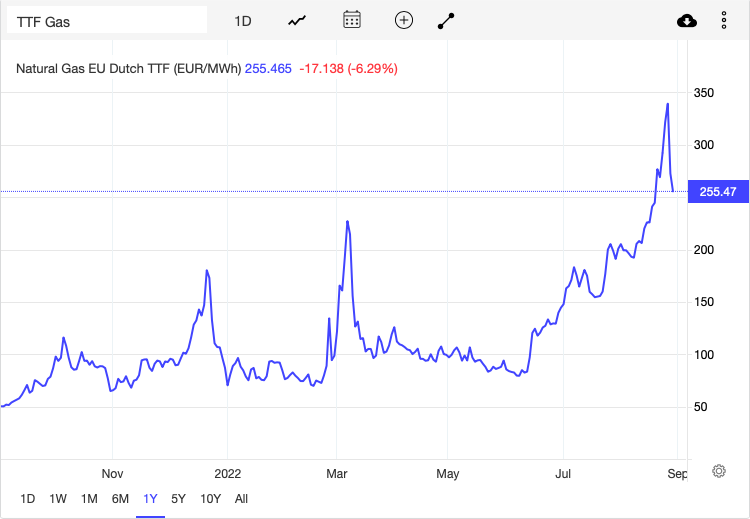Screen dimensions: 750x519
Task: Click the 2022 x-axis label
Action: [228, 474]
